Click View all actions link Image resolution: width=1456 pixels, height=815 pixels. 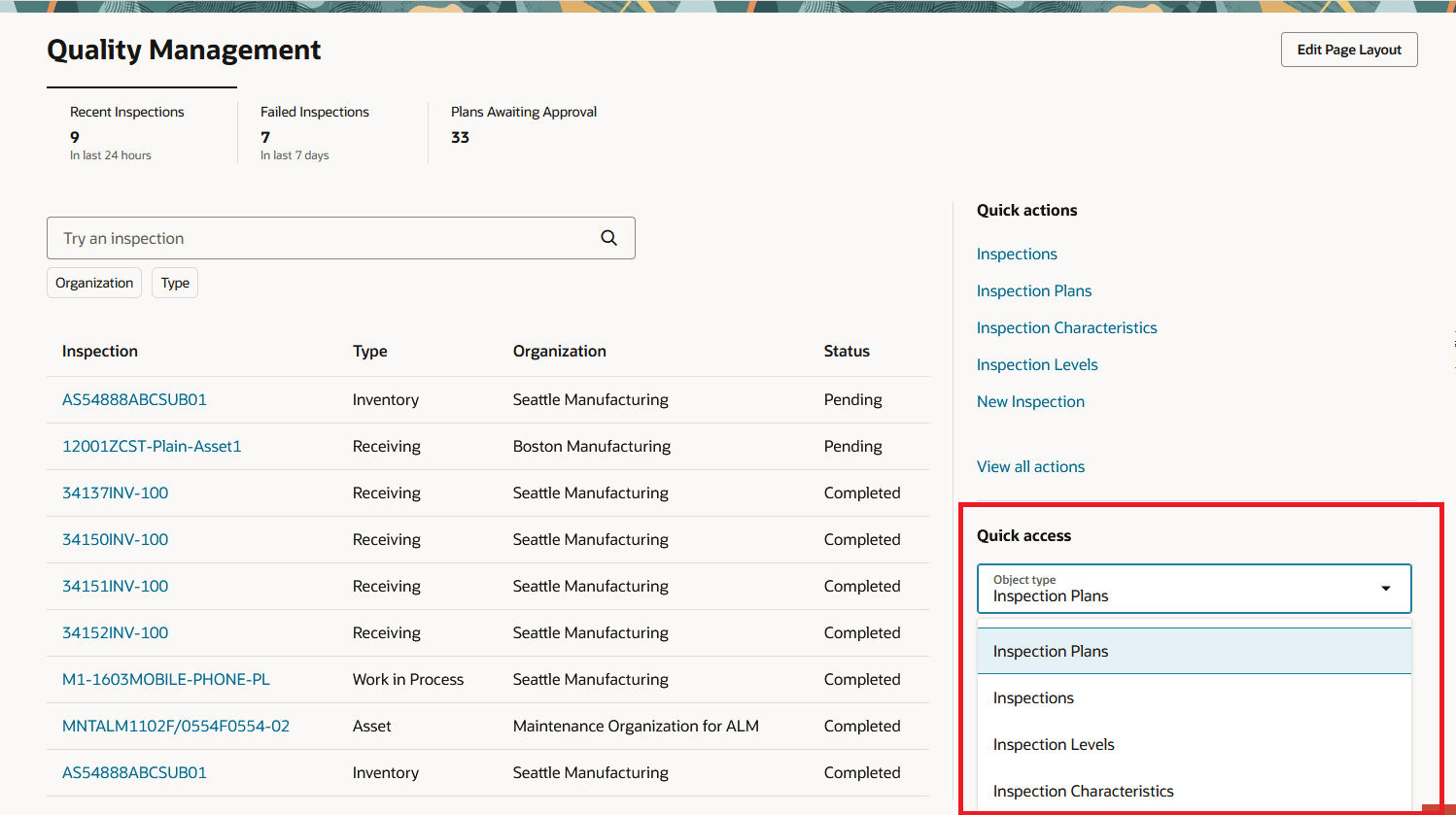click(1030, 466)
